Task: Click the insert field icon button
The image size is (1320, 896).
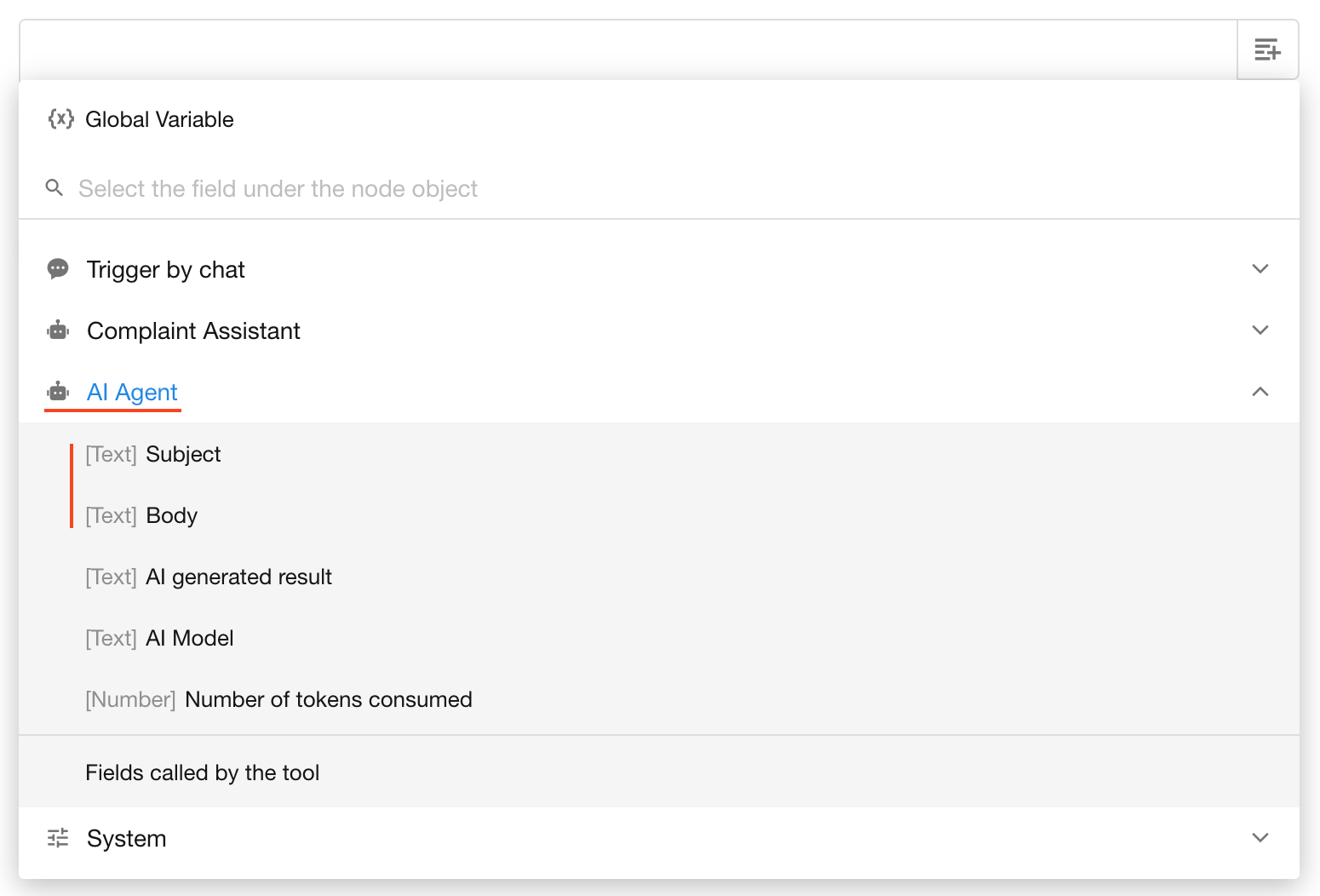Action: (1267, 50)
